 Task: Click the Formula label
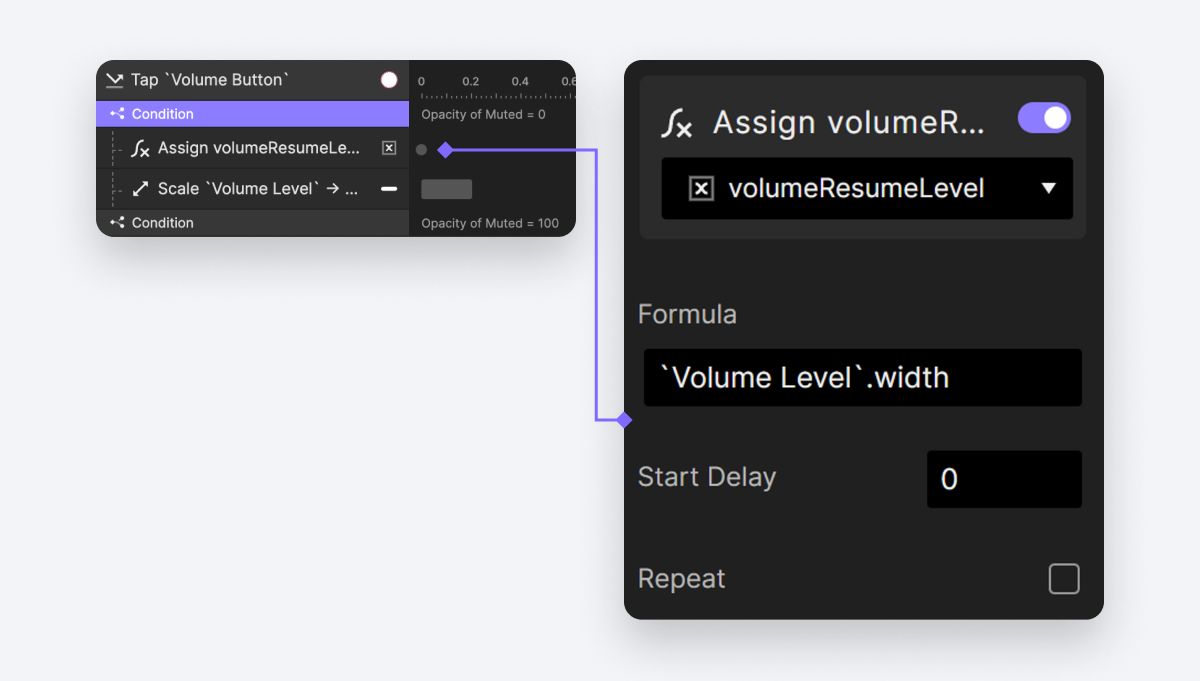687,314
